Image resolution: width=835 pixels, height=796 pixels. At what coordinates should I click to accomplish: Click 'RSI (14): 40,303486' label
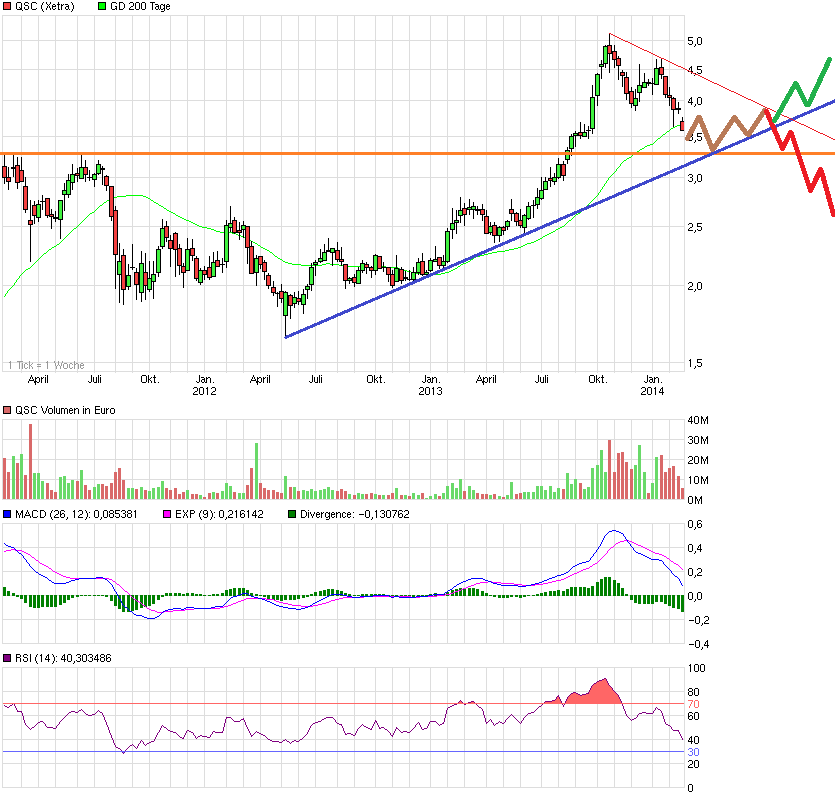pyautogui.click(x=63, y=659)
